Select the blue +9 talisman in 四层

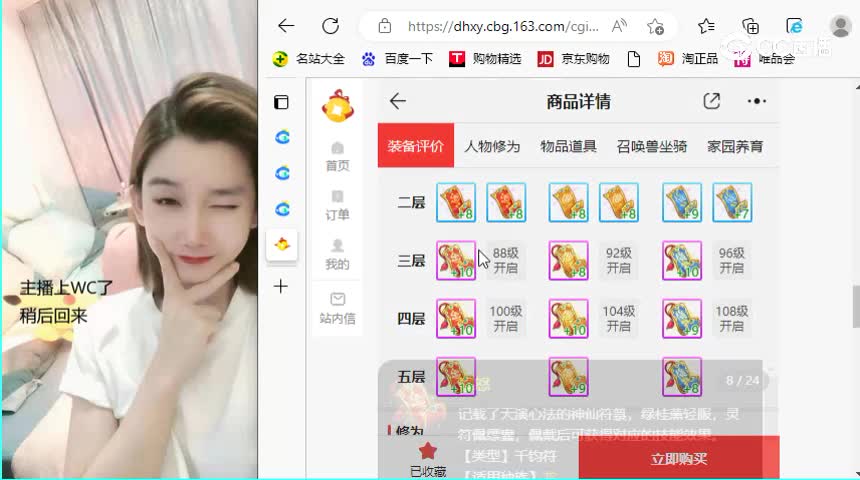coord(682,319)
